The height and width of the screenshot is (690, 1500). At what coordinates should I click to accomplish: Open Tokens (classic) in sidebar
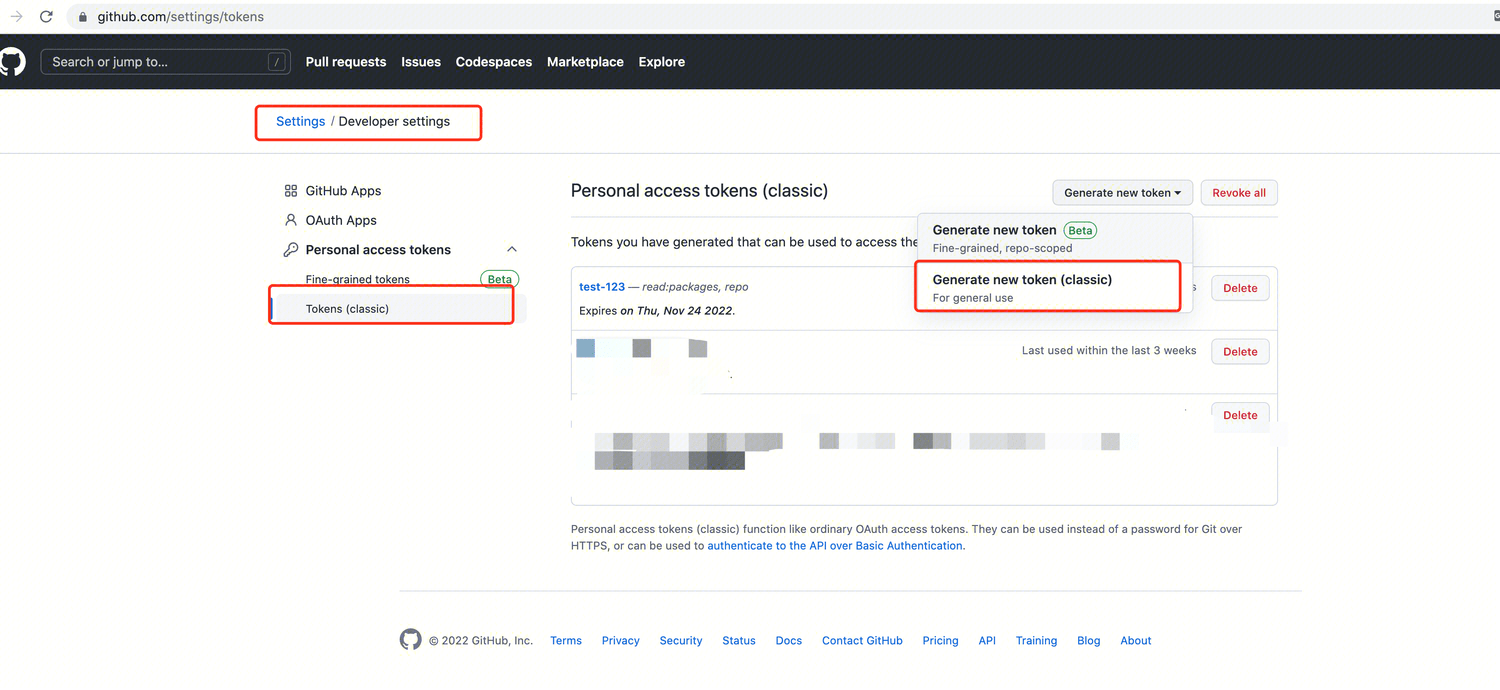[x=347, y=309]
